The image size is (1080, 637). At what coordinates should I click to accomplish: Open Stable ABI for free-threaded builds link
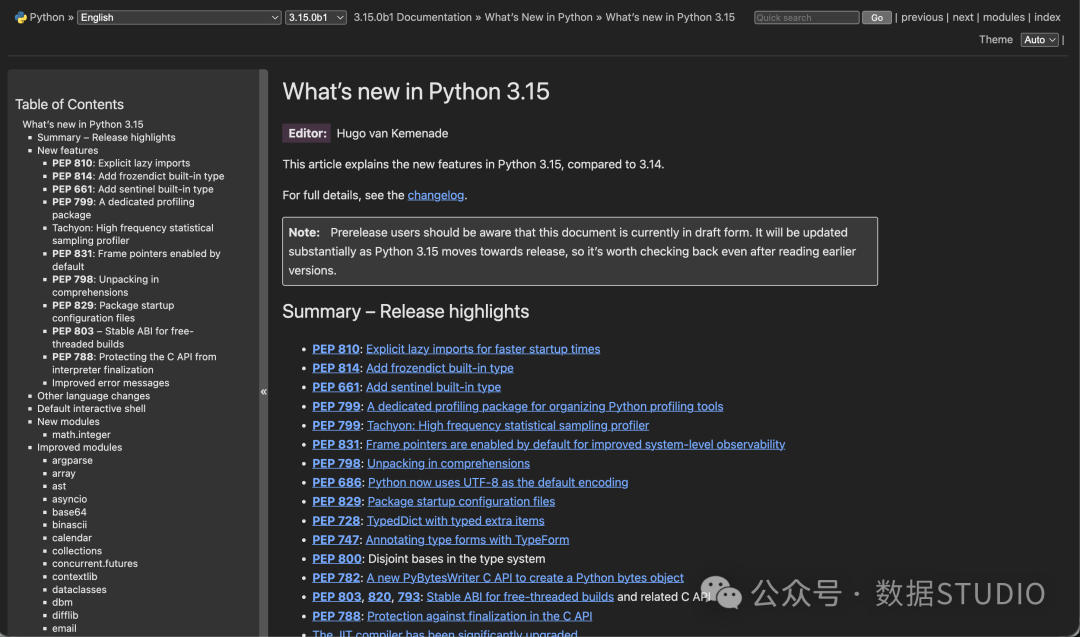coord(520,597)
